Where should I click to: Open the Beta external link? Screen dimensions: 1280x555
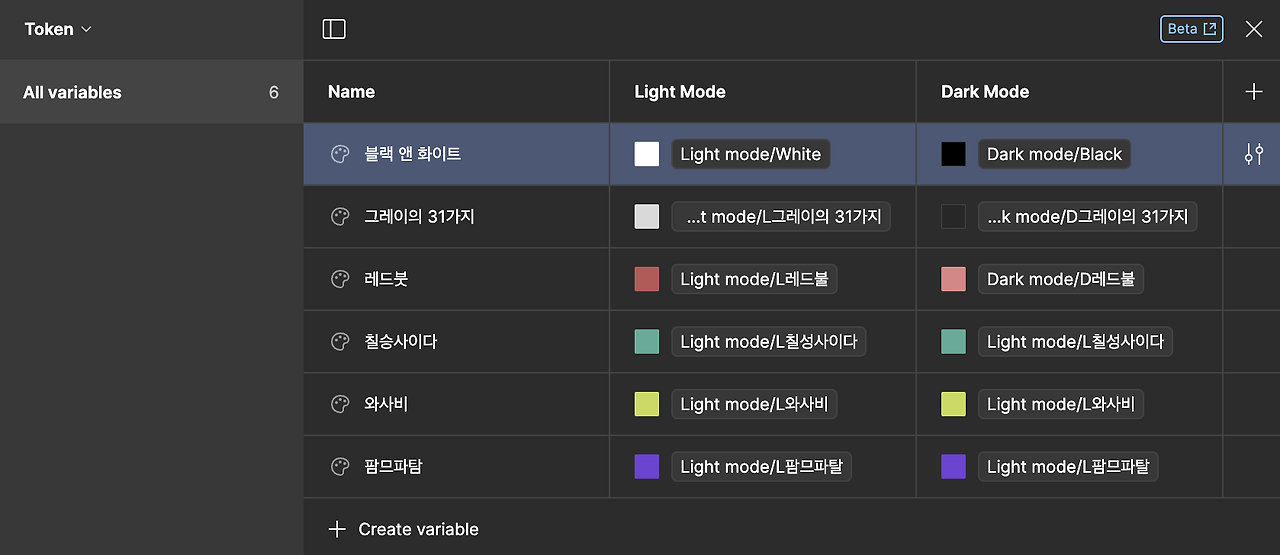1191,29
